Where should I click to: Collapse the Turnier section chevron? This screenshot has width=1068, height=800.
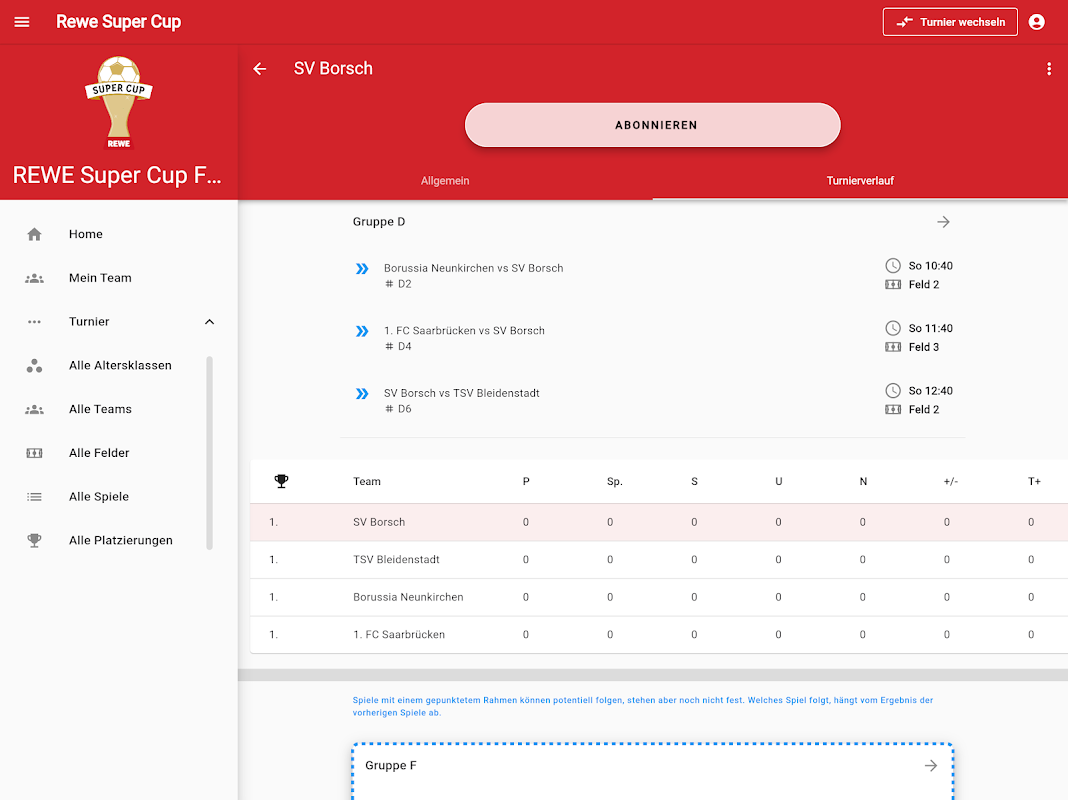pyautogui.click(x=209, y=322)
